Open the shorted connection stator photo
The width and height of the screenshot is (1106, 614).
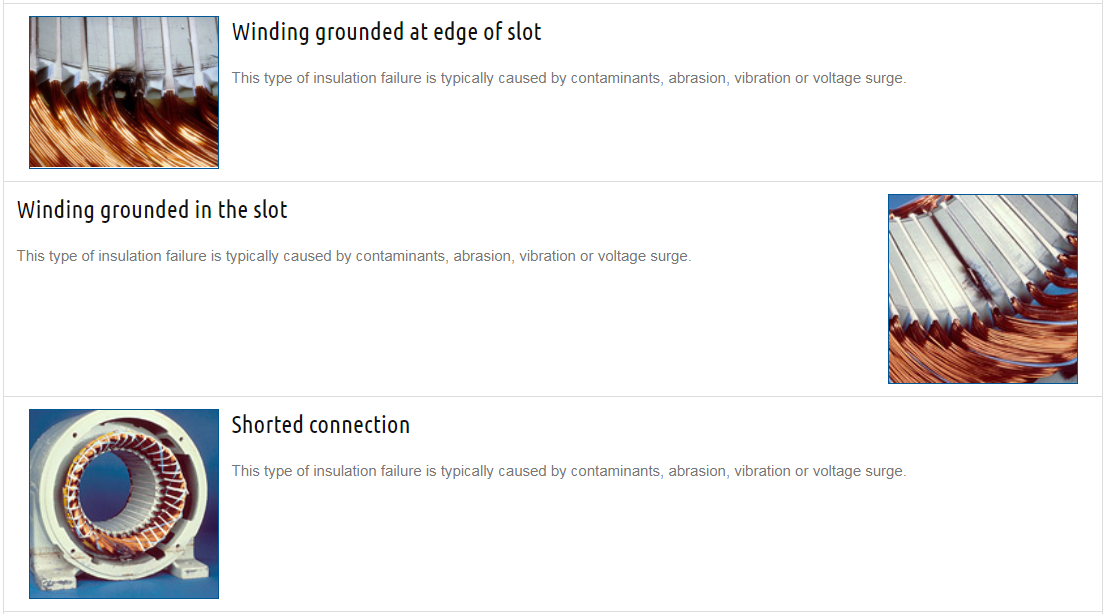(x=124, y=504)
